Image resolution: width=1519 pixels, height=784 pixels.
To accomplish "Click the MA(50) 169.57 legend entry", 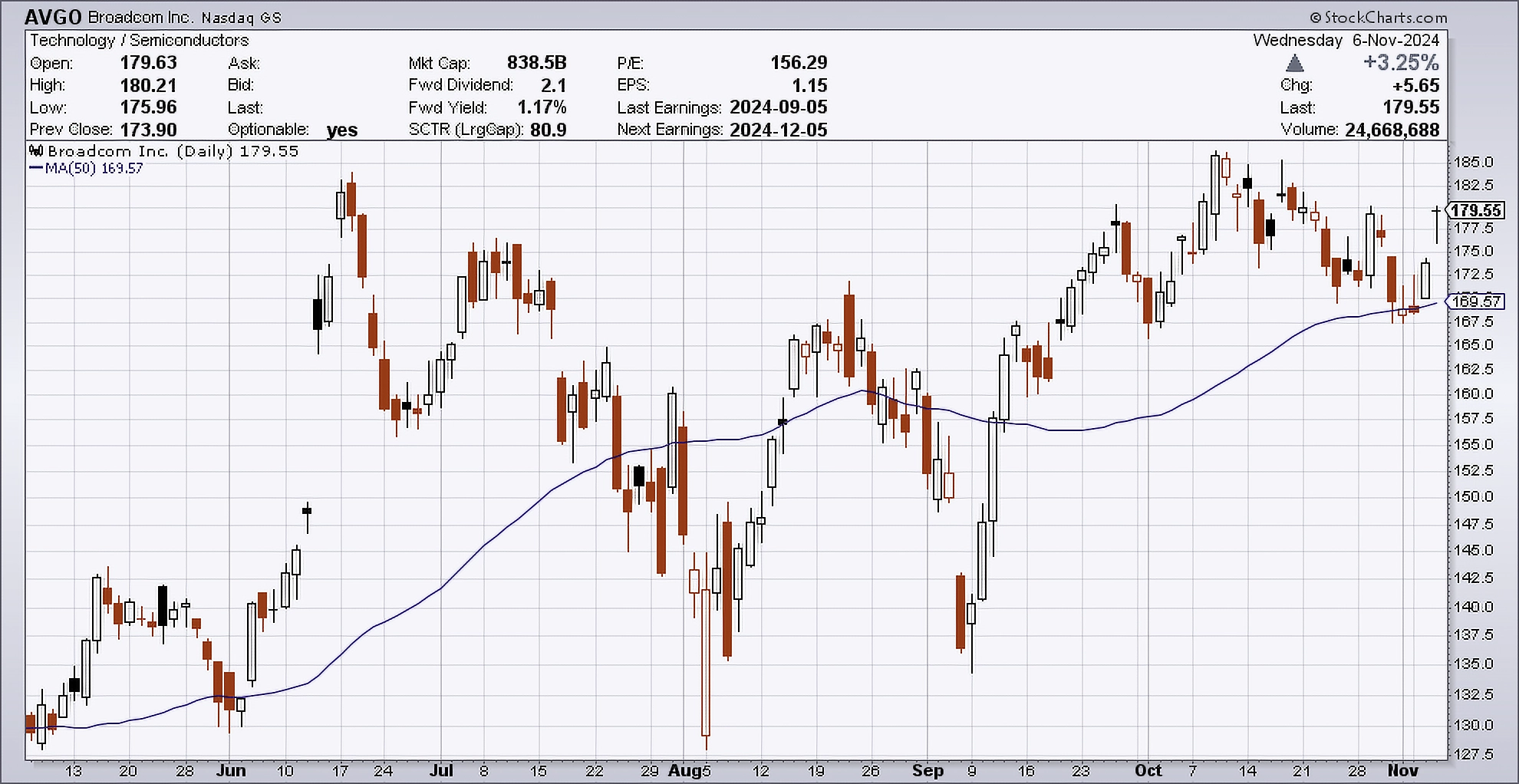I will [x=86, y=168].
